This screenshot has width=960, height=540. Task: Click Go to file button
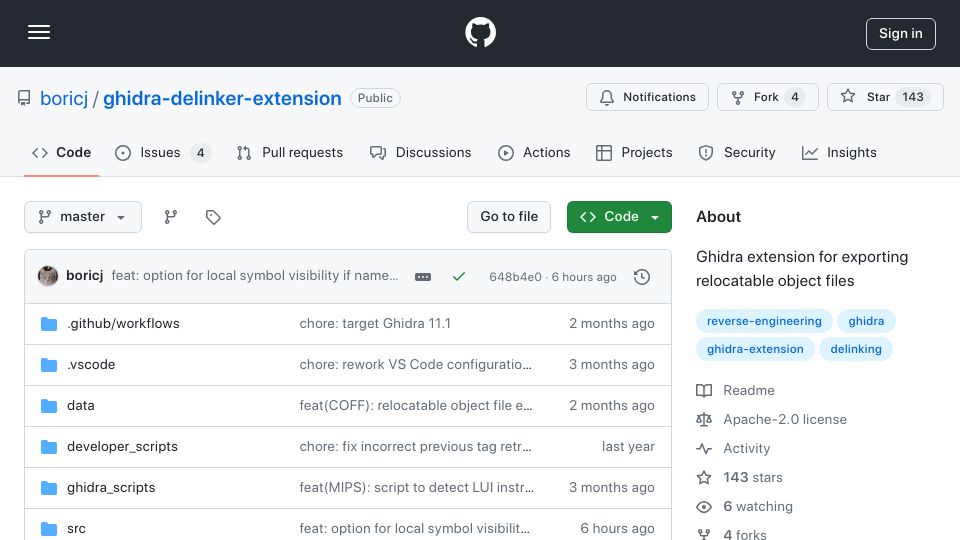tap(509, 217)
